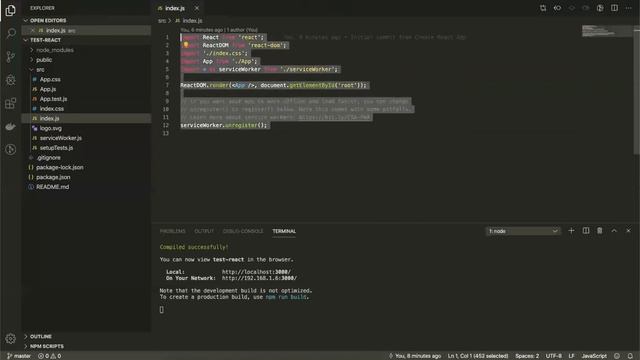640x360 pixels.
Task: Open the Manage gear menu
Action: point(11,338)
